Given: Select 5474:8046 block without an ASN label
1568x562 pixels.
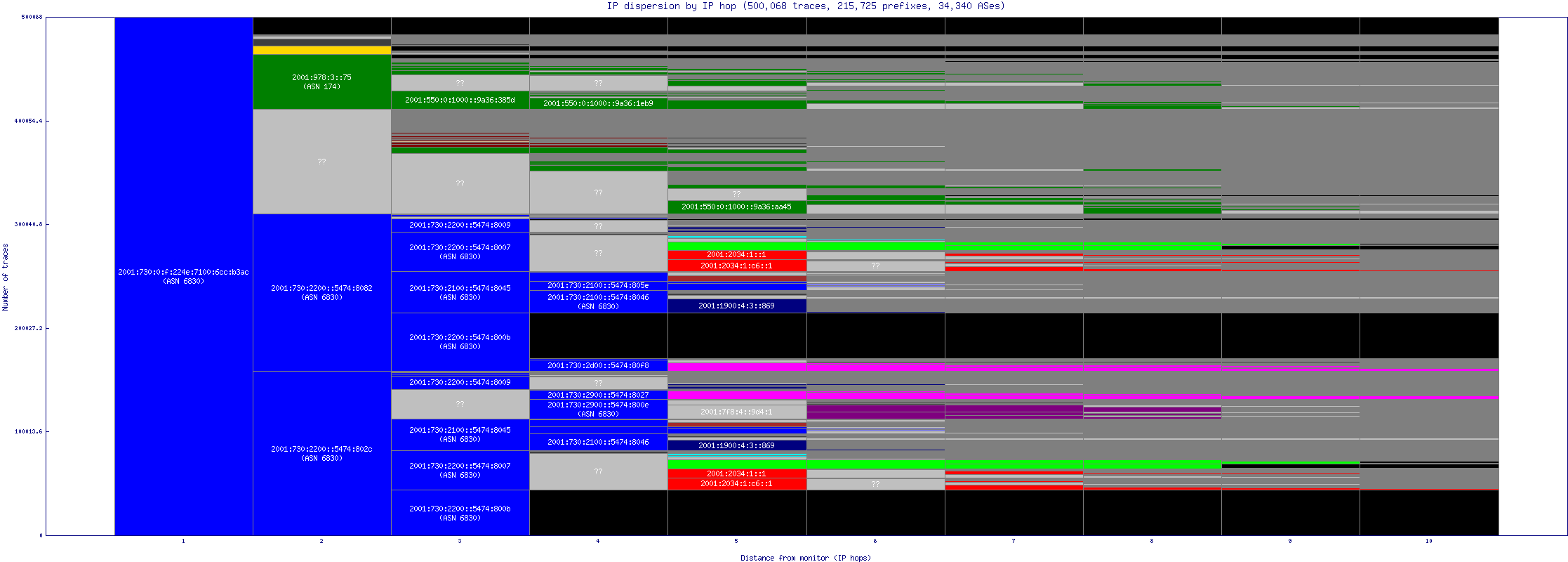Looking at the screenshot, I should pos(598,442).
